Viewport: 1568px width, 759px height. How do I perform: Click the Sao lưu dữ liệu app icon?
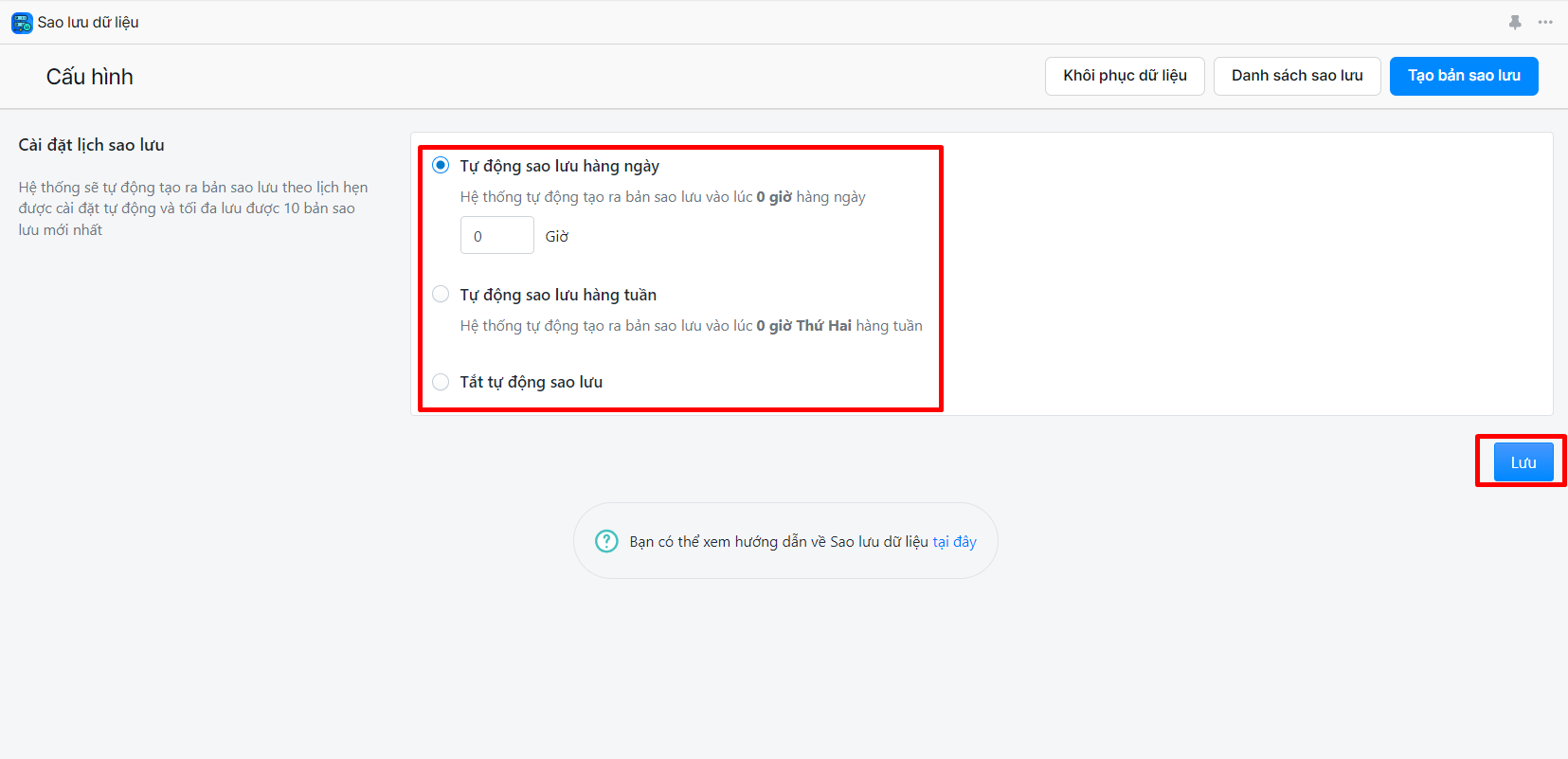(x=22, y=23)
